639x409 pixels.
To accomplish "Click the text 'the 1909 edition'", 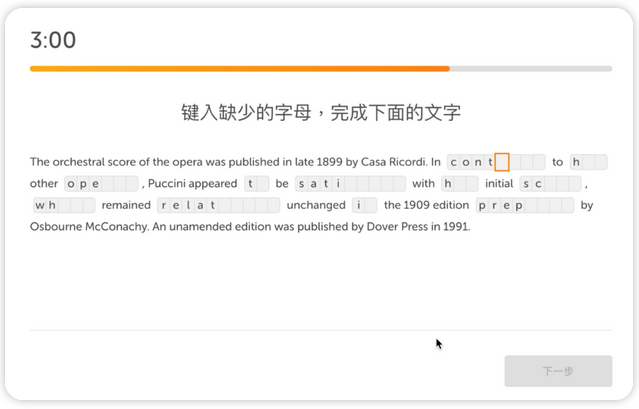I will [426, 205].
